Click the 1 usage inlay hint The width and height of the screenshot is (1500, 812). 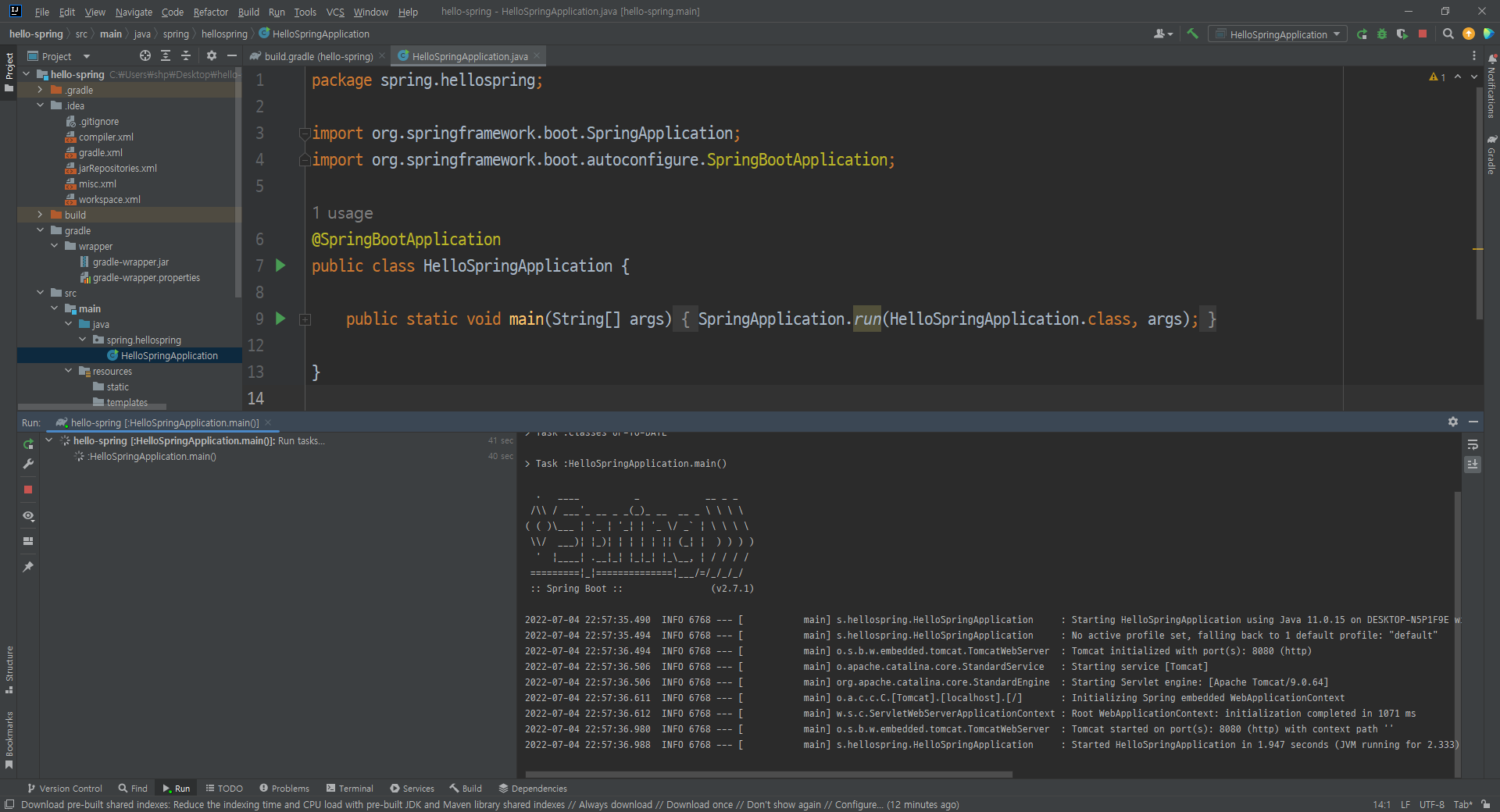pyautogui.click(x=342, y=213)
